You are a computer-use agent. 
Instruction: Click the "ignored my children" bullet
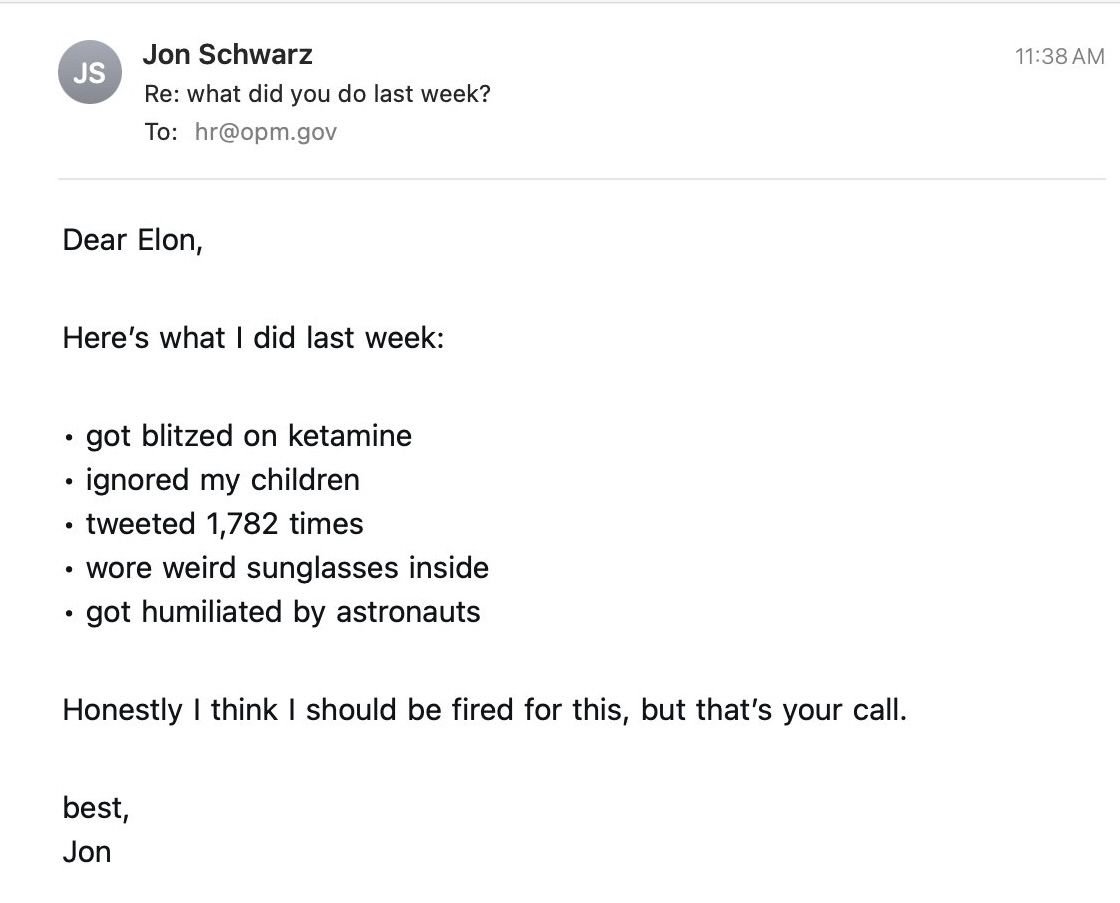point(222,480)
